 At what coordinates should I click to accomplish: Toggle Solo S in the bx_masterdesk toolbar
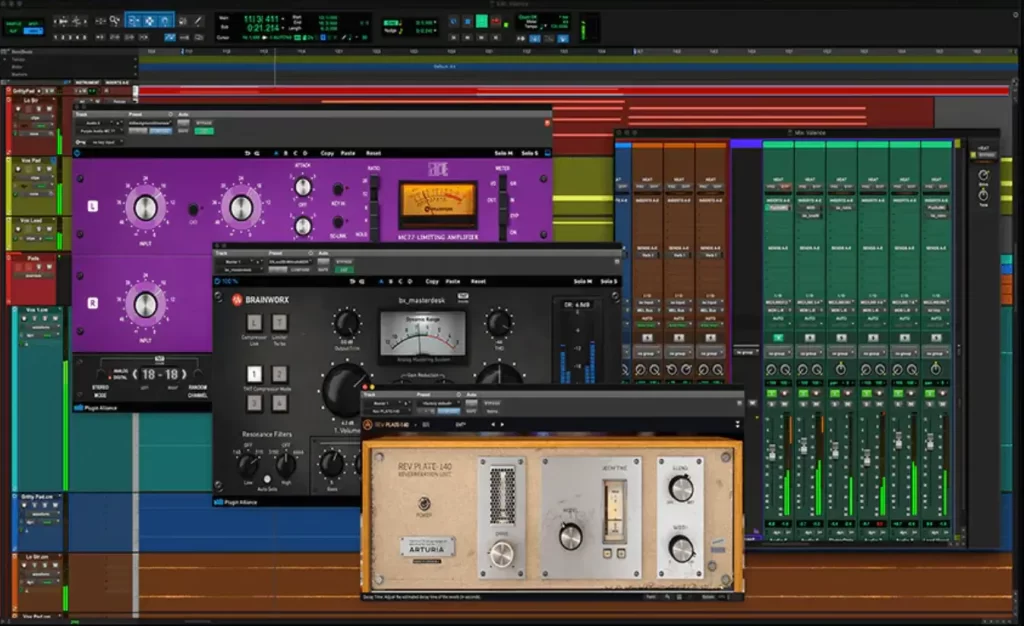tap(609, 281)
